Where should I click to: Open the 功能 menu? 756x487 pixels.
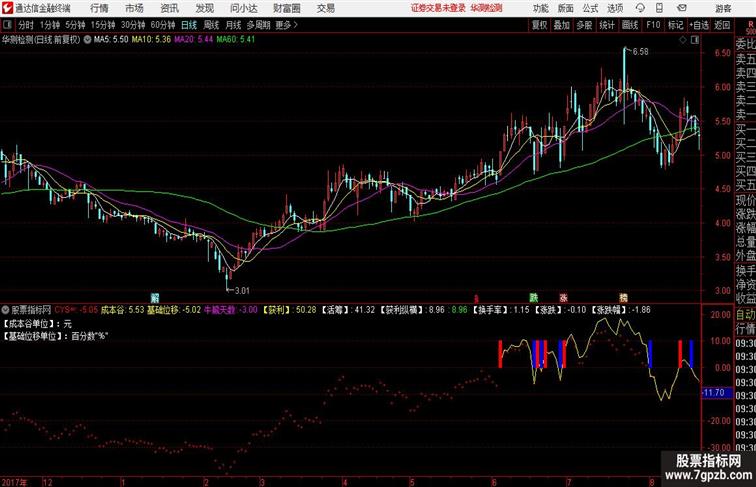(x=540, y=8)
